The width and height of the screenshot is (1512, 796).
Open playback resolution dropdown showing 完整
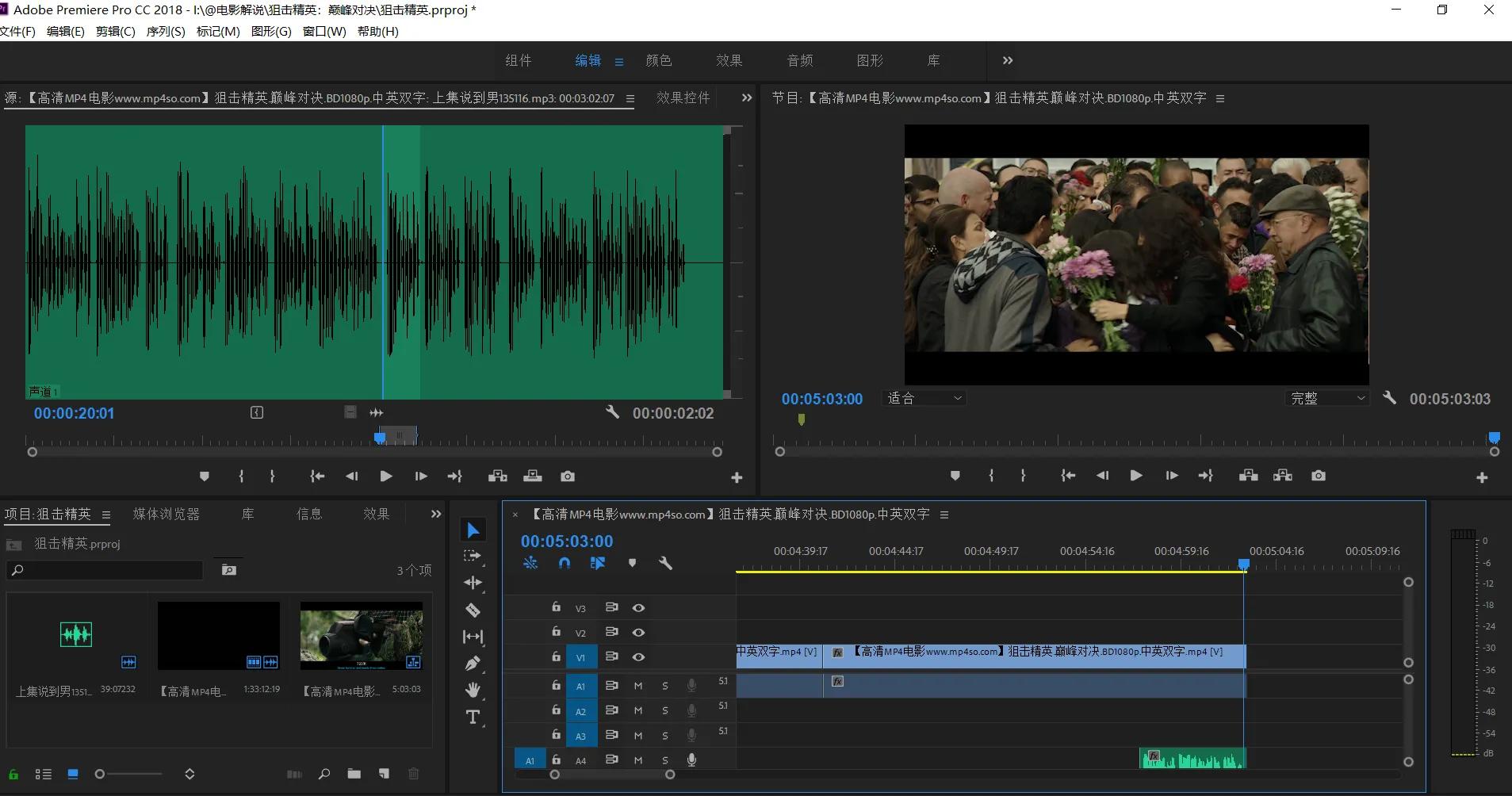click(1327, 398)
